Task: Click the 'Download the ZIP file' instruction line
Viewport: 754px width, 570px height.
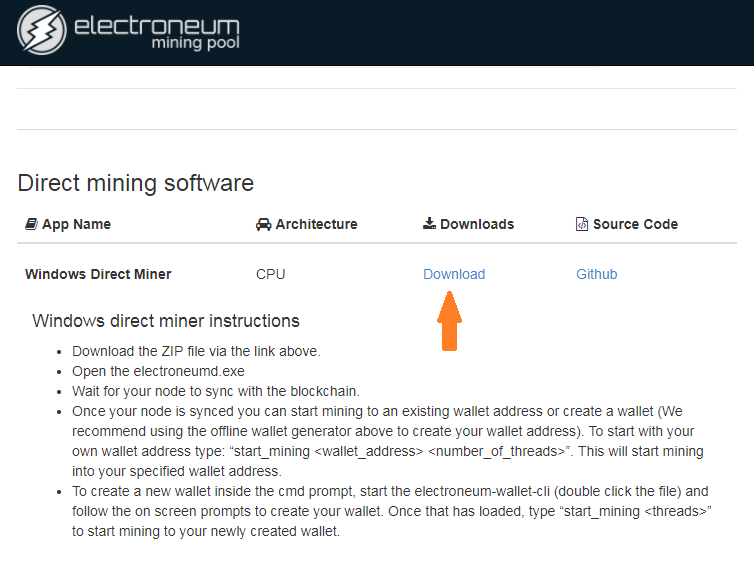Action: point(196,351)
